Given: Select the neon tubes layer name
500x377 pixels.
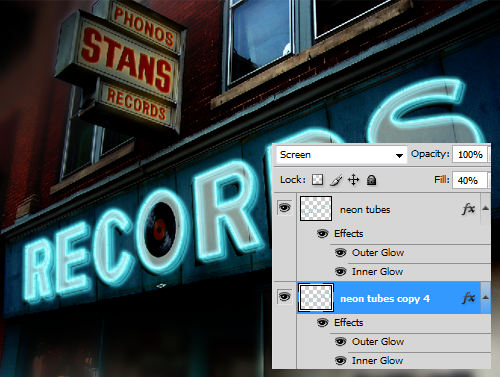Looking at the screenshot, I should coord(365,210).
